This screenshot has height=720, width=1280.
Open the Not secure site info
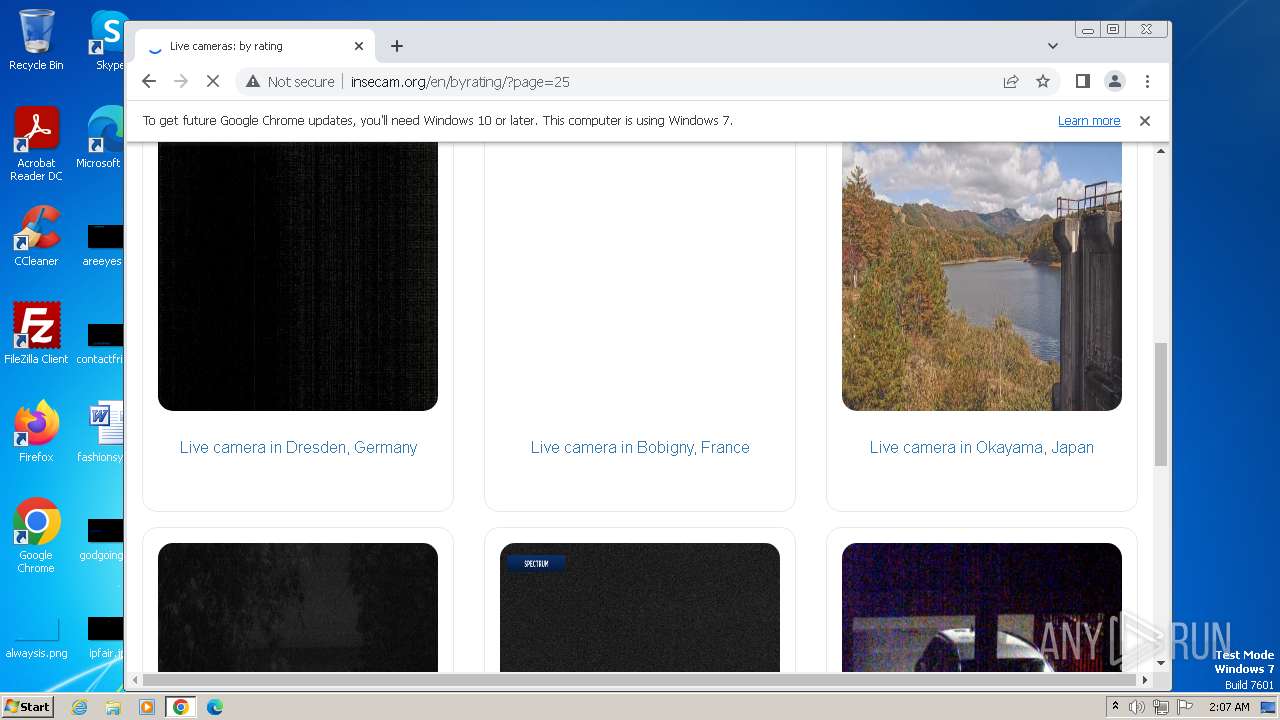pos(290,82)
